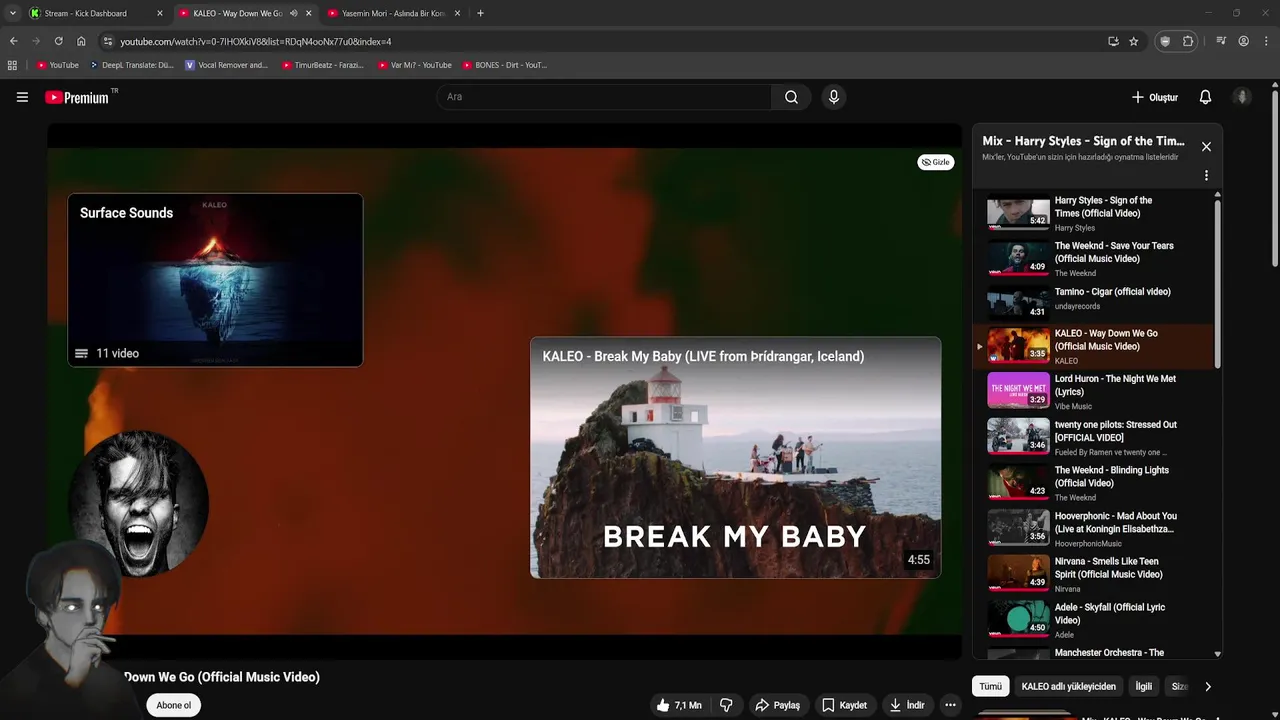The image size is (1280, 720).
Task: Play The Weeknd Blinding Lights
Action: [1092, 483]
